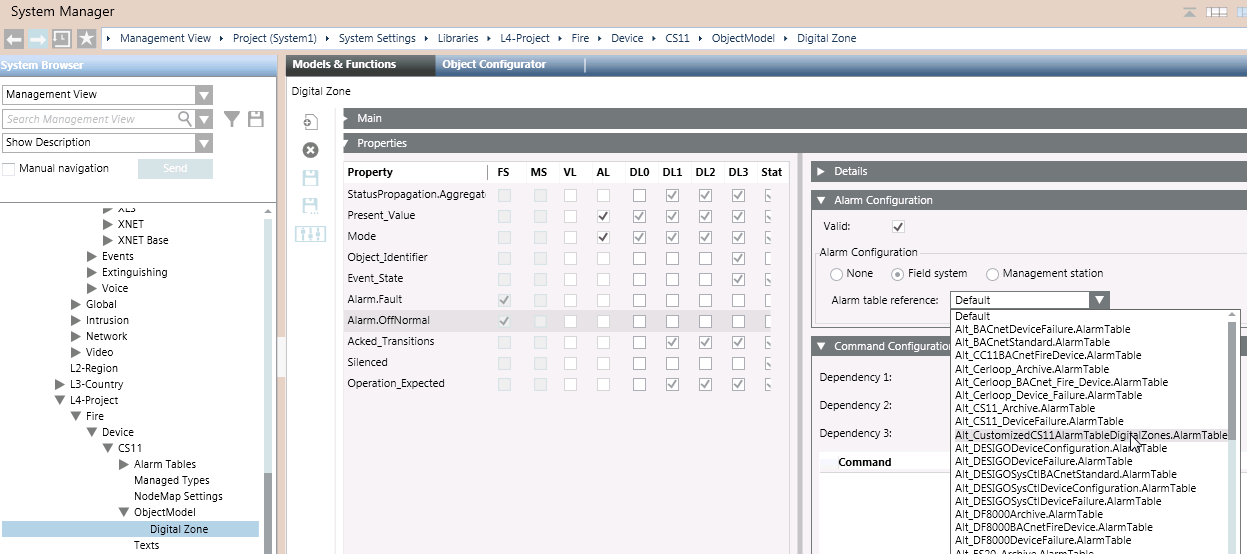Toggle the Valid checkbox in Alarm Configuration

[x=898, y=227]
